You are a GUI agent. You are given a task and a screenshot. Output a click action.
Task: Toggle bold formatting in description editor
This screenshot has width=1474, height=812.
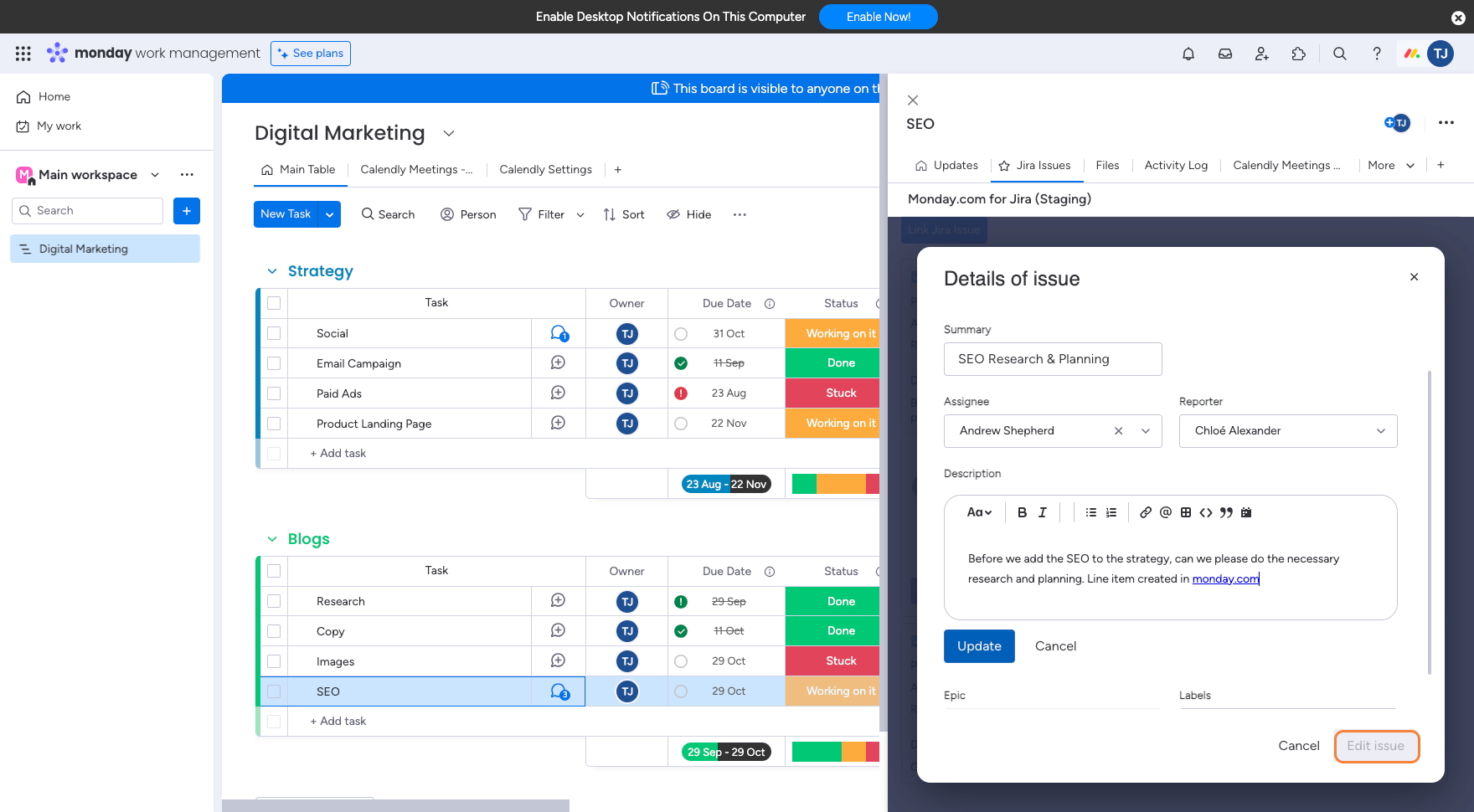coord(1022,512)
